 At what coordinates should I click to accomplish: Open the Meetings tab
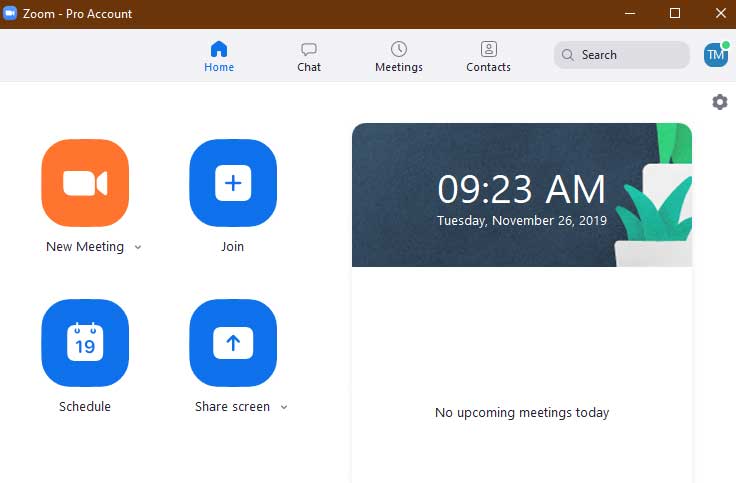click(x=399, y=56)
